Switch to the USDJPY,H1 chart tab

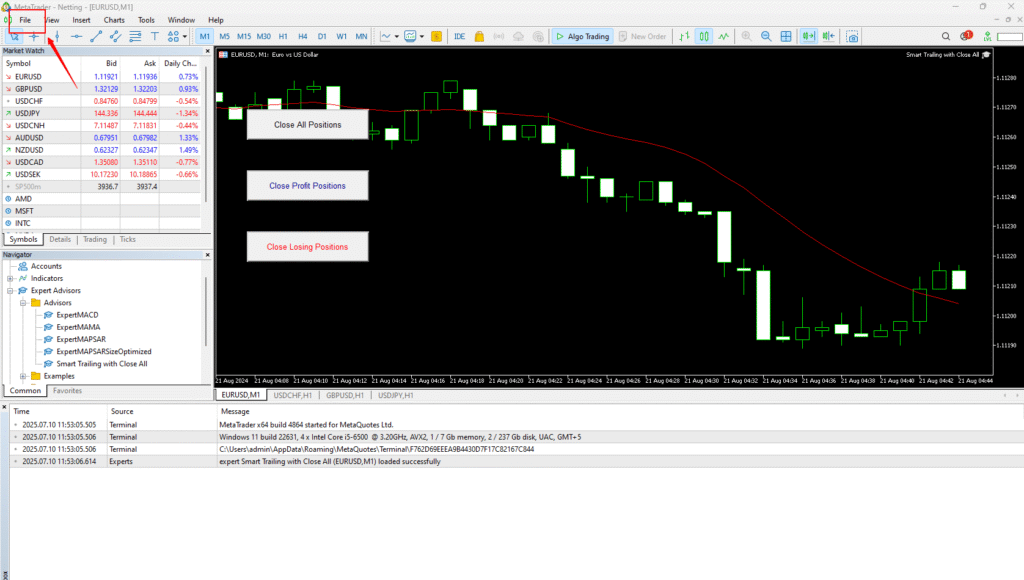[396, 395]
